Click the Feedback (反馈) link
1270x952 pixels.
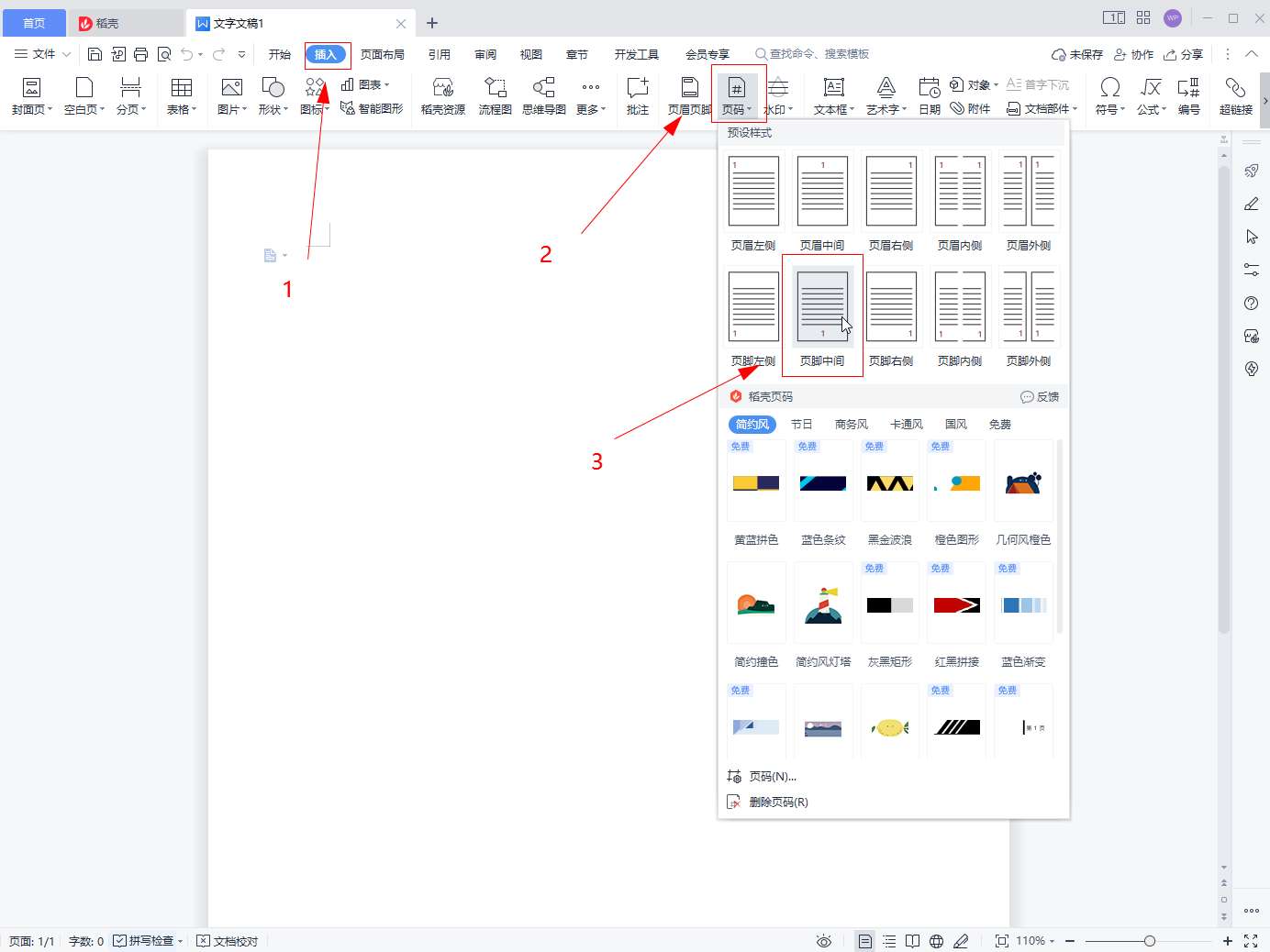pyautogui.click(x=1040, y=396)
